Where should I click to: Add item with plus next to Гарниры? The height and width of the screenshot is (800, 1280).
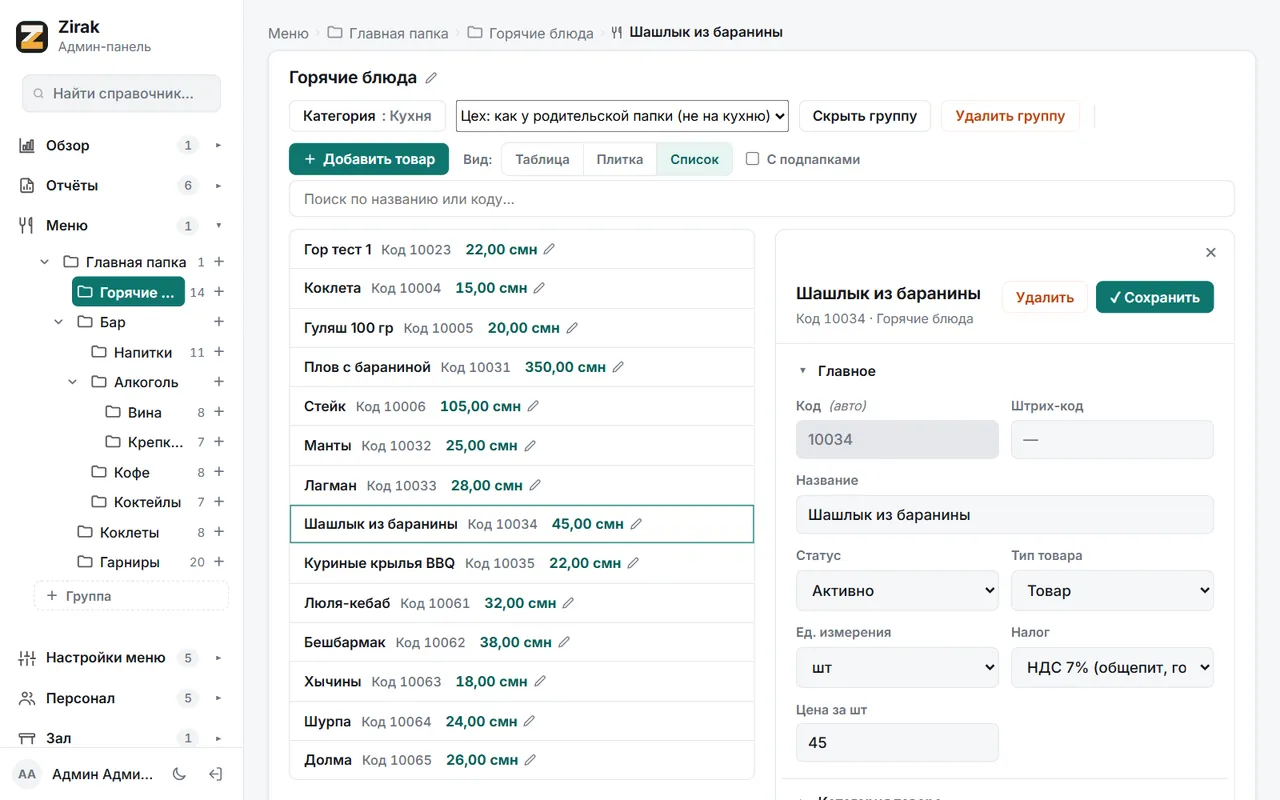(219, 562)
